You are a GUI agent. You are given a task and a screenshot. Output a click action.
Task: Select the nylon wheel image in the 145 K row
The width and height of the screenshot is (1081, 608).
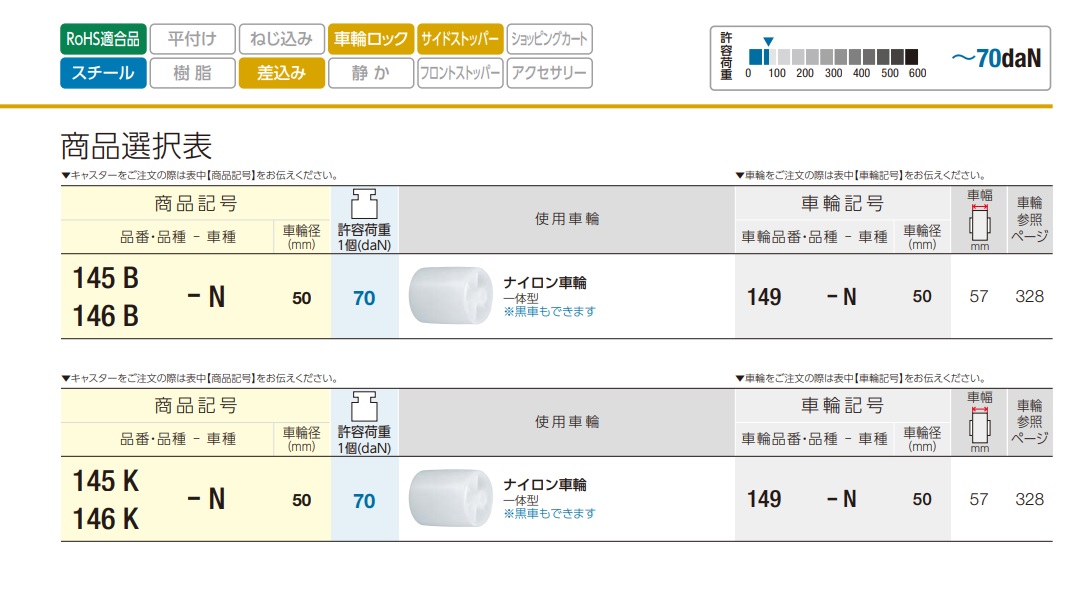pos(450,499)
